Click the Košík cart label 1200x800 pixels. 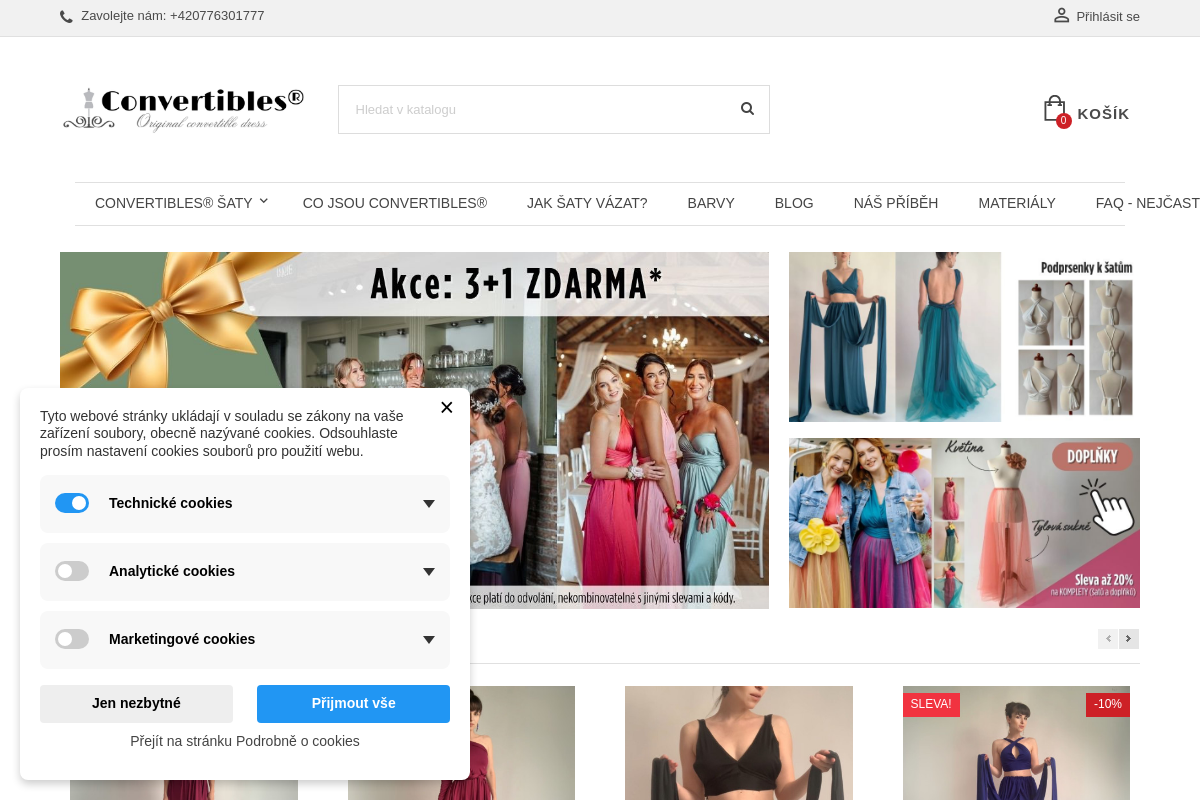click(1103, 114)
